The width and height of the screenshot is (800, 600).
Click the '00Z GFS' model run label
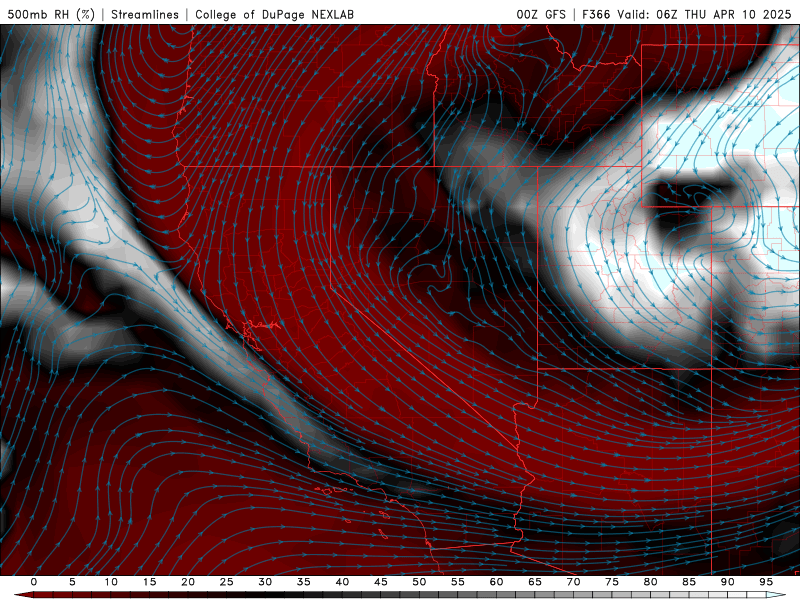tap(541, 14)
